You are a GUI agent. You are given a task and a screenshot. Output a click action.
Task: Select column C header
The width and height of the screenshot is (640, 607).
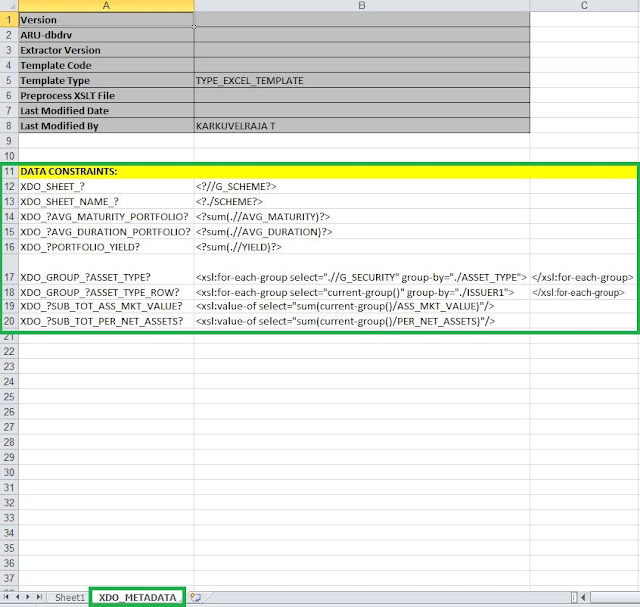coord(584,6)
